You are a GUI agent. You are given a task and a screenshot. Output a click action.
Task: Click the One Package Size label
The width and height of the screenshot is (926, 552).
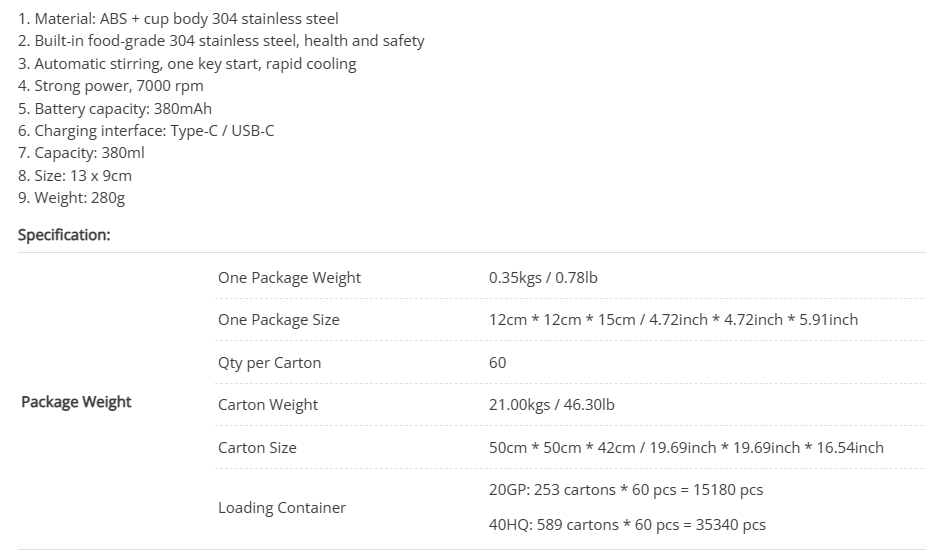pos(279,320)
